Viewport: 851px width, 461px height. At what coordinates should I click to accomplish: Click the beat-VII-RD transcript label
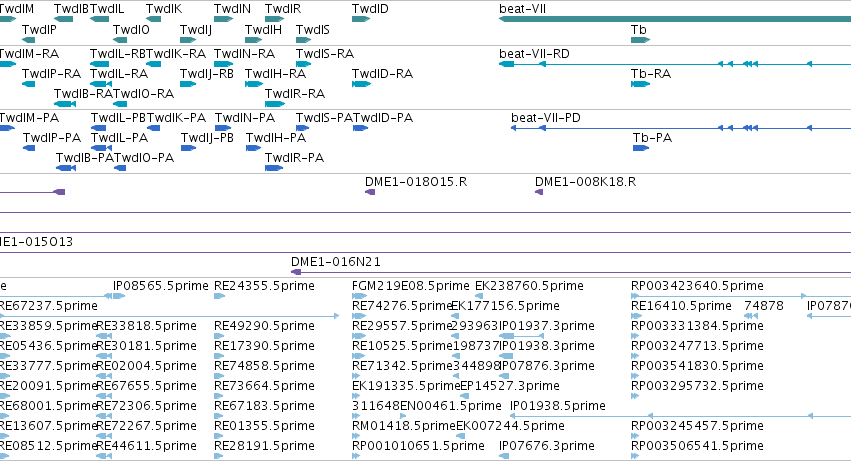click(x=534, y=54)
